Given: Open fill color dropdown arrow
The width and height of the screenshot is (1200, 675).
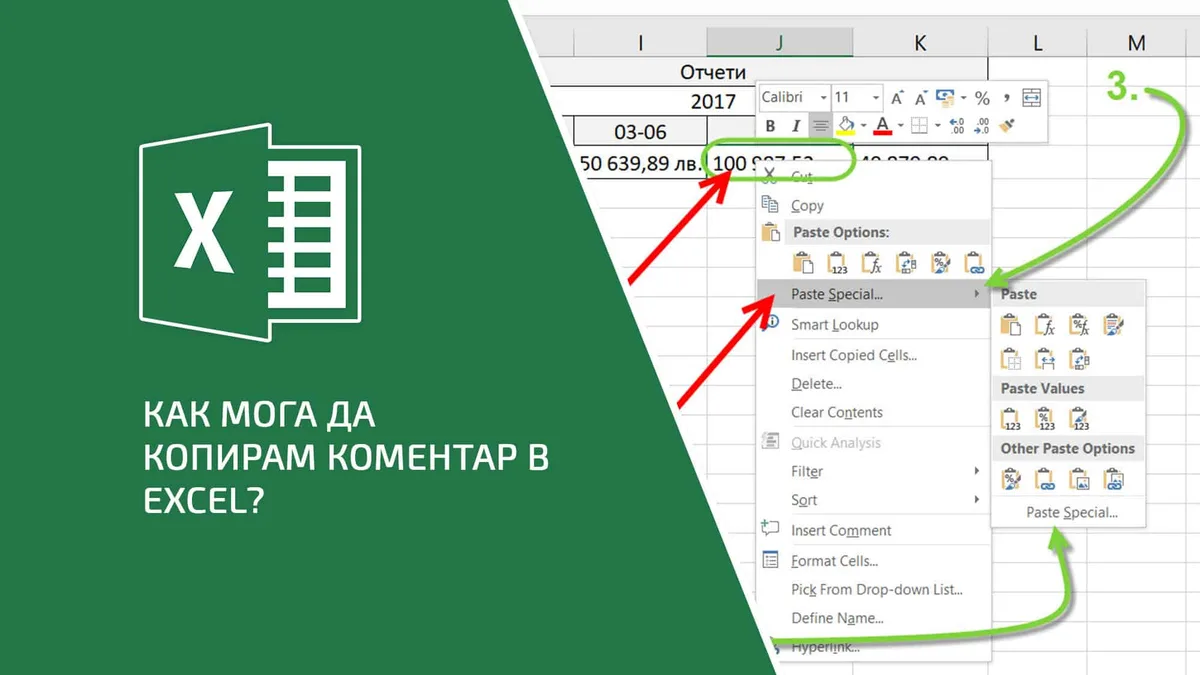Looking at the screenshot, I should (863, 126).
